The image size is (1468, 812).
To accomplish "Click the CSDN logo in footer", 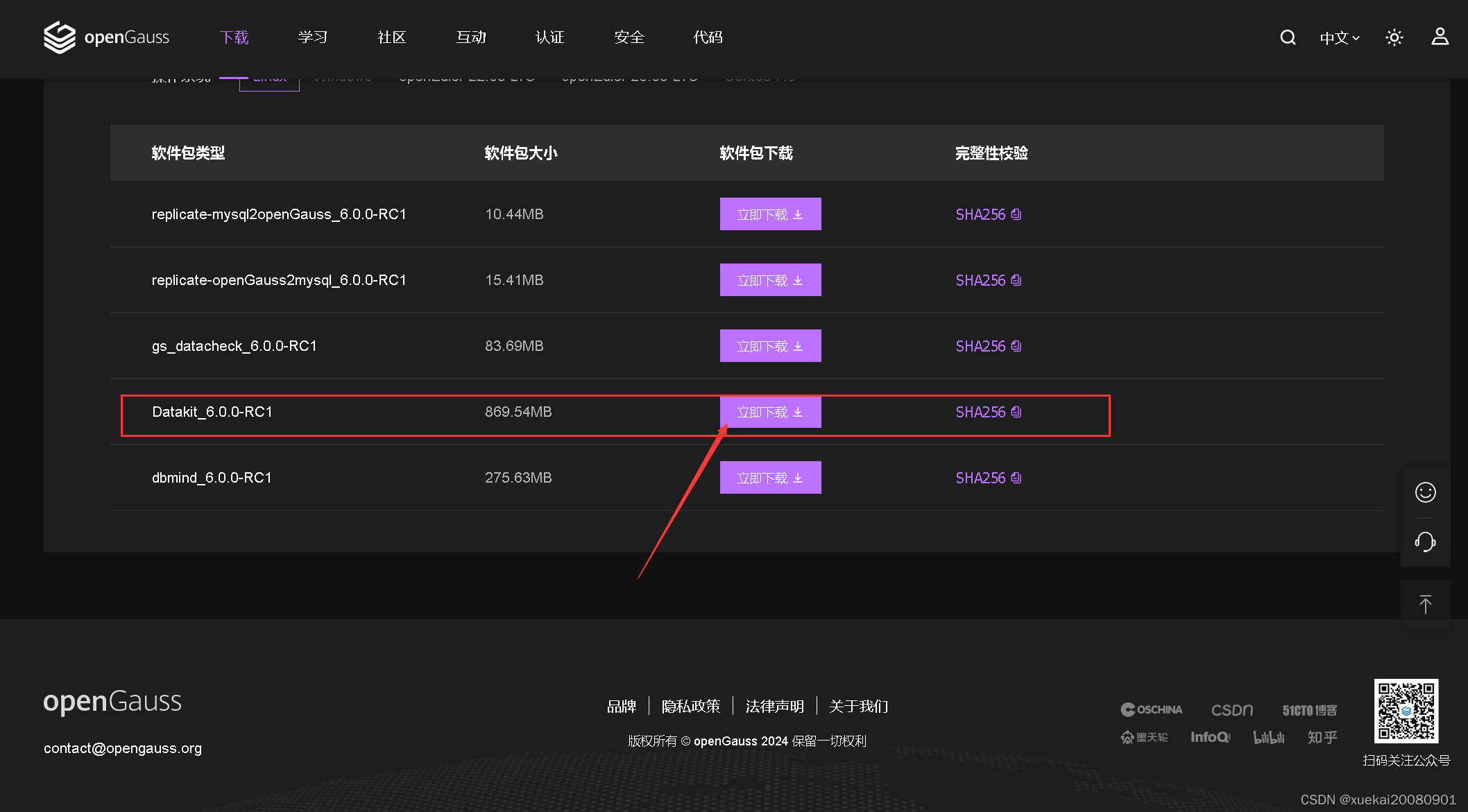I will click(1231, 710).
